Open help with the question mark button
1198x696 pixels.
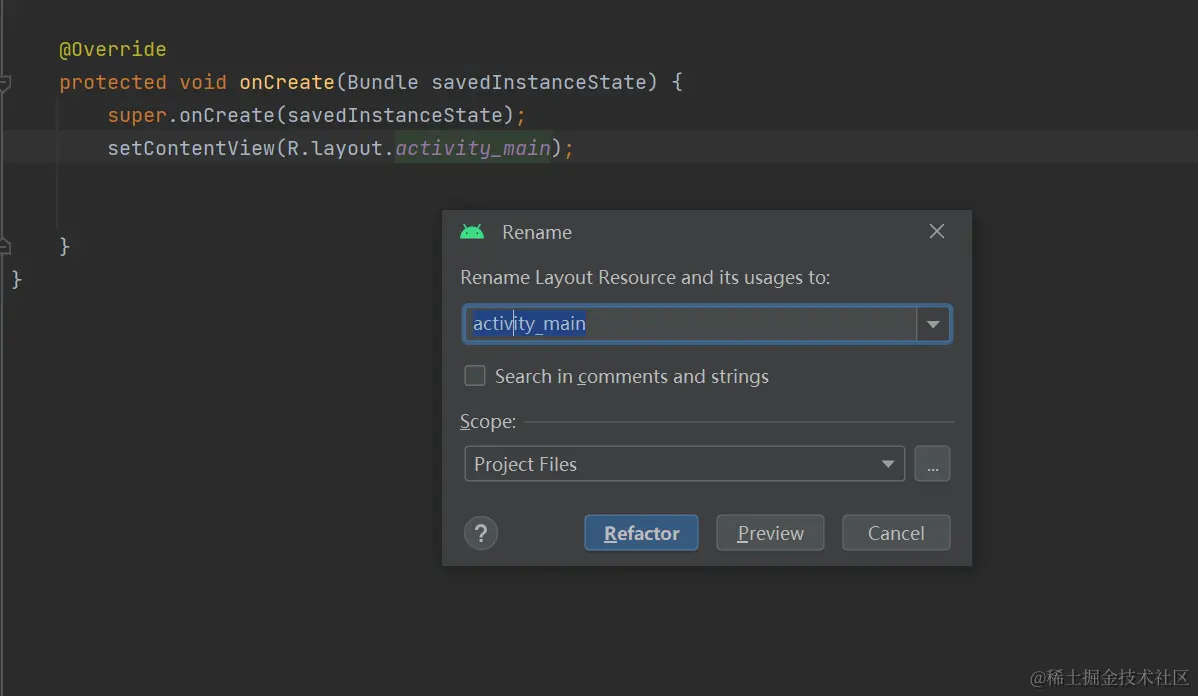(481, 533)
